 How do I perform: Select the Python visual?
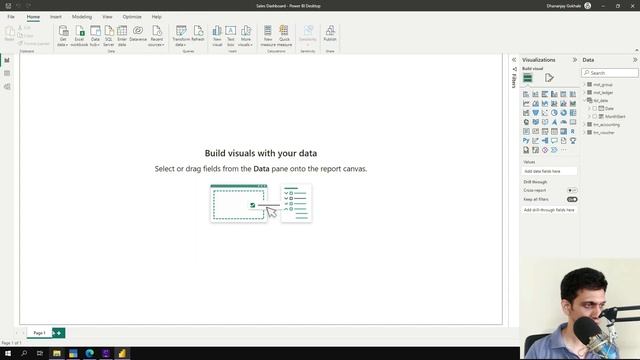526,141
